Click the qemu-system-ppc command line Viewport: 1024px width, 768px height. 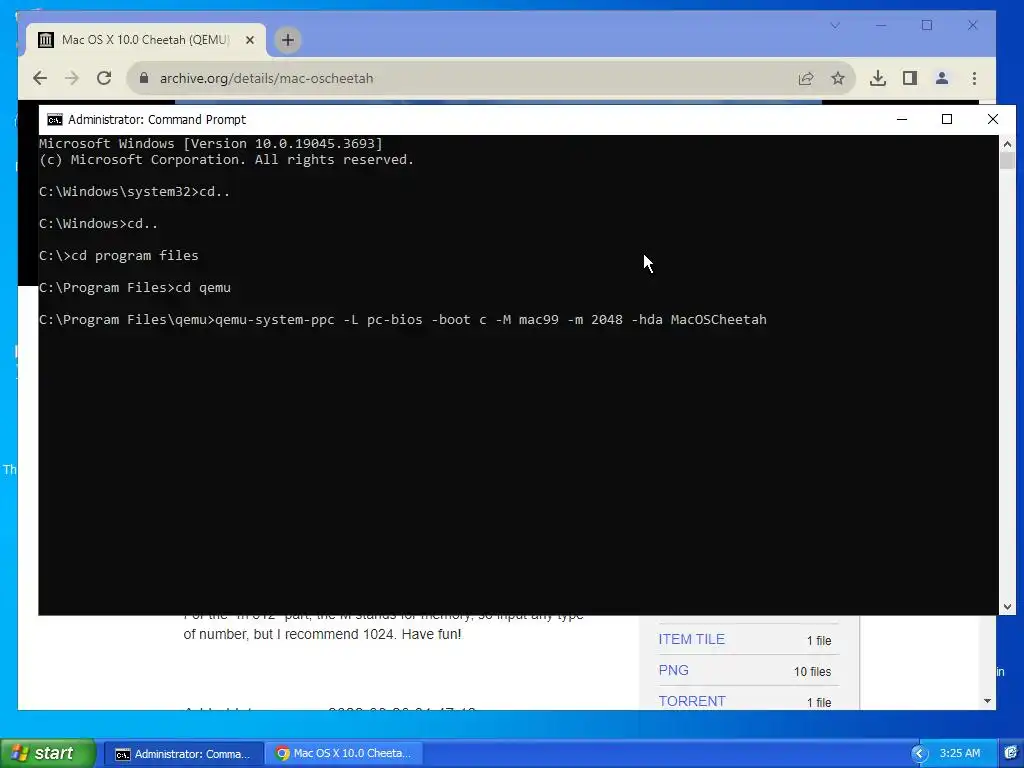pyautogui.click(x=403, y=319)
